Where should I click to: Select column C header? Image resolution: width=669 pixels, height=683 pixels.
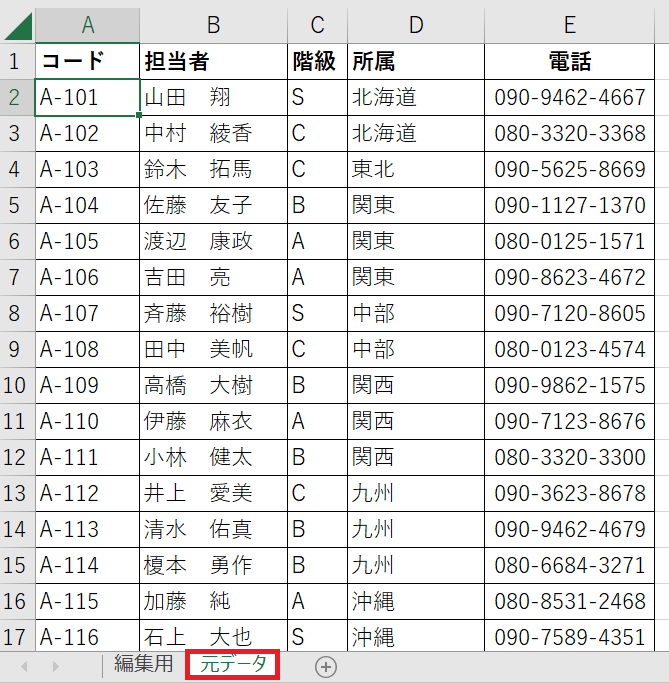click(317, 24)
